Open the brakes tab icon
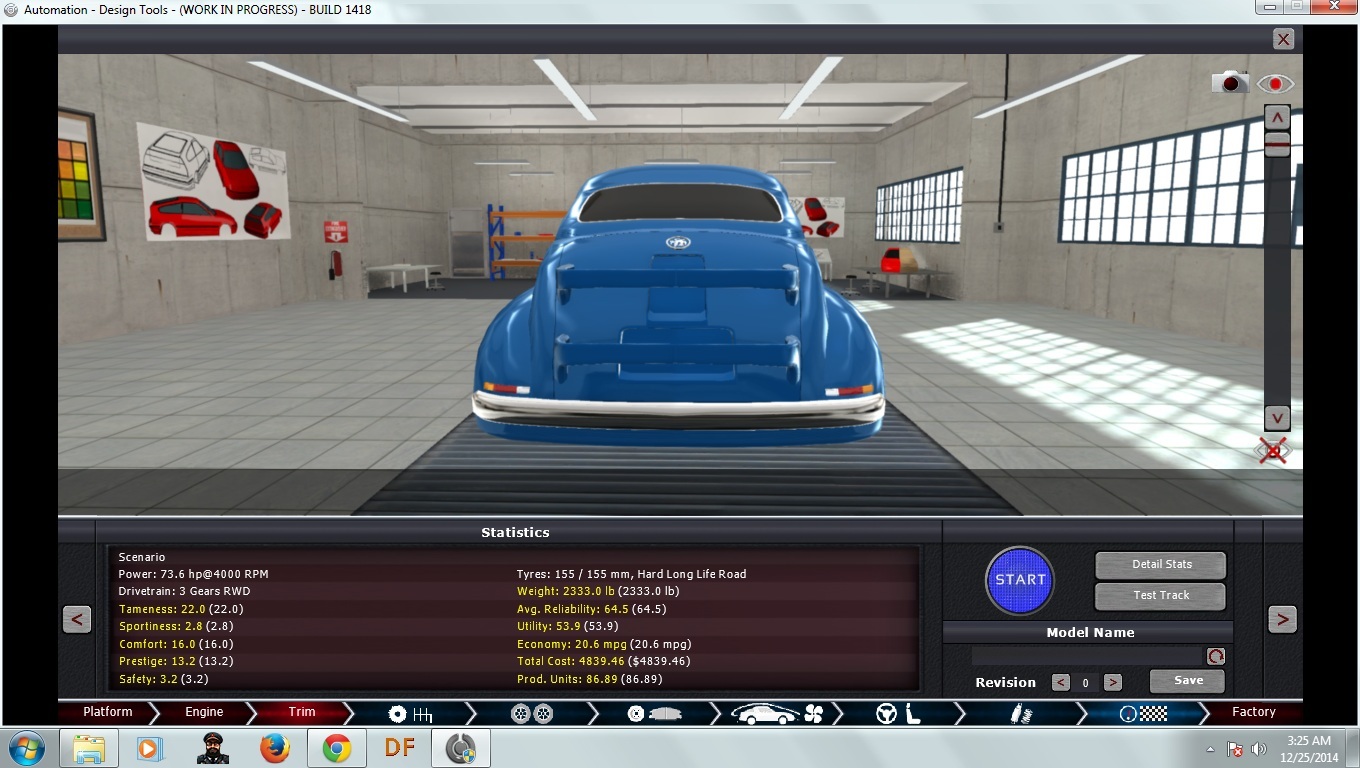1360x768 pixels. (656, 713)
